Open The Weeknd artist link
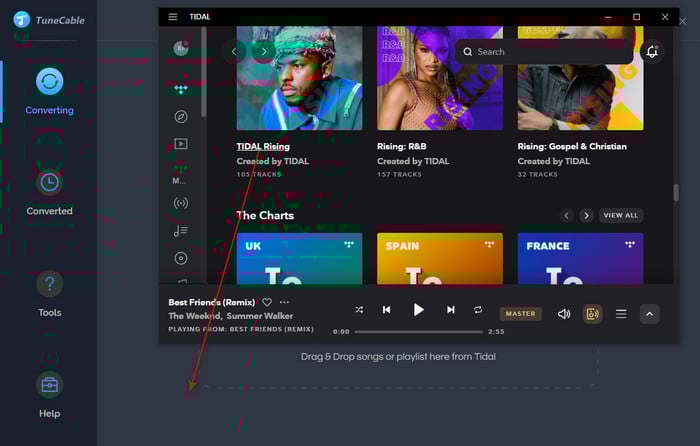Viewport: 700px width, 446px height. [x=194, y=316]
